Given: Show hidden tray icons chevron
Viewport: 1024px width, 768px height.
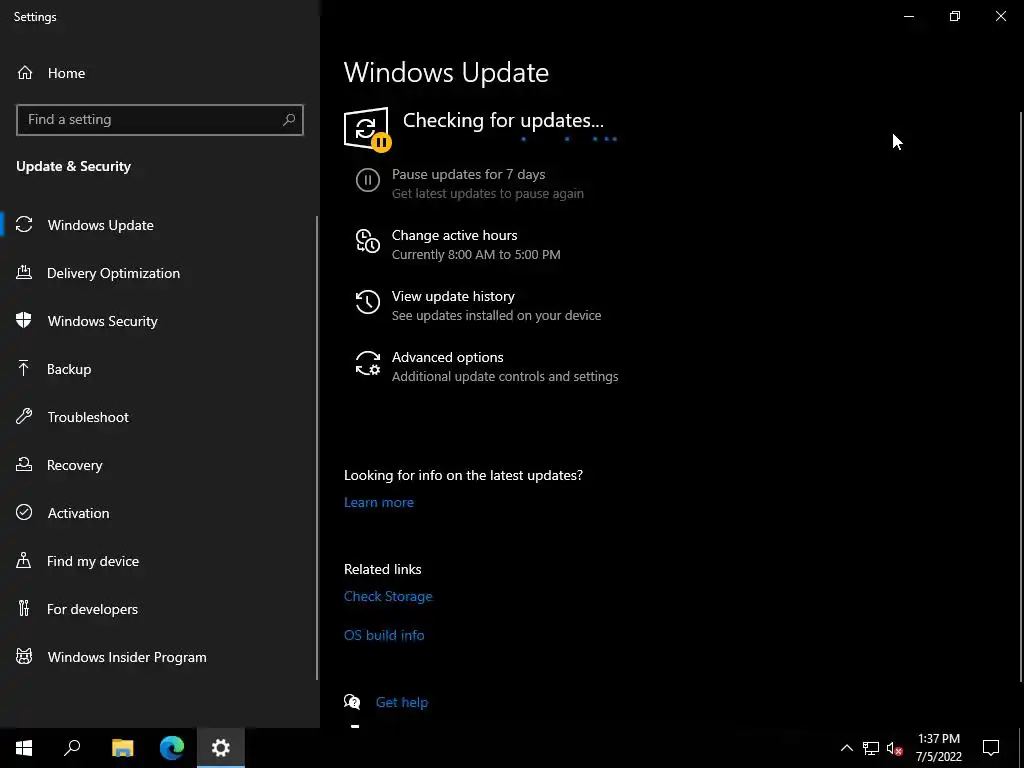Looking at the screenshot, I should point(846,748).
